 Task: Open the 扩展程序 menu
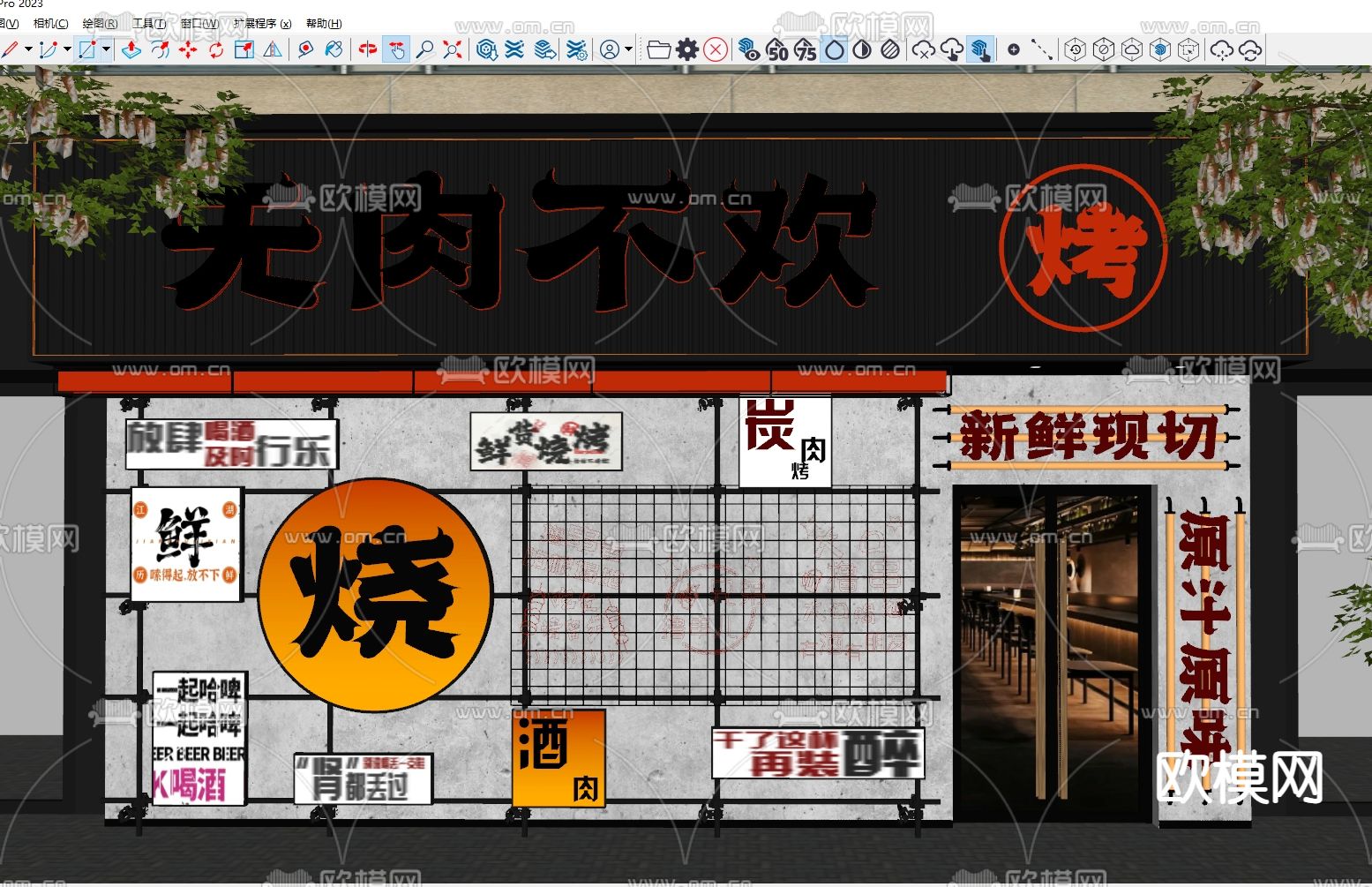pyautogui.click(x=261, y=24)
